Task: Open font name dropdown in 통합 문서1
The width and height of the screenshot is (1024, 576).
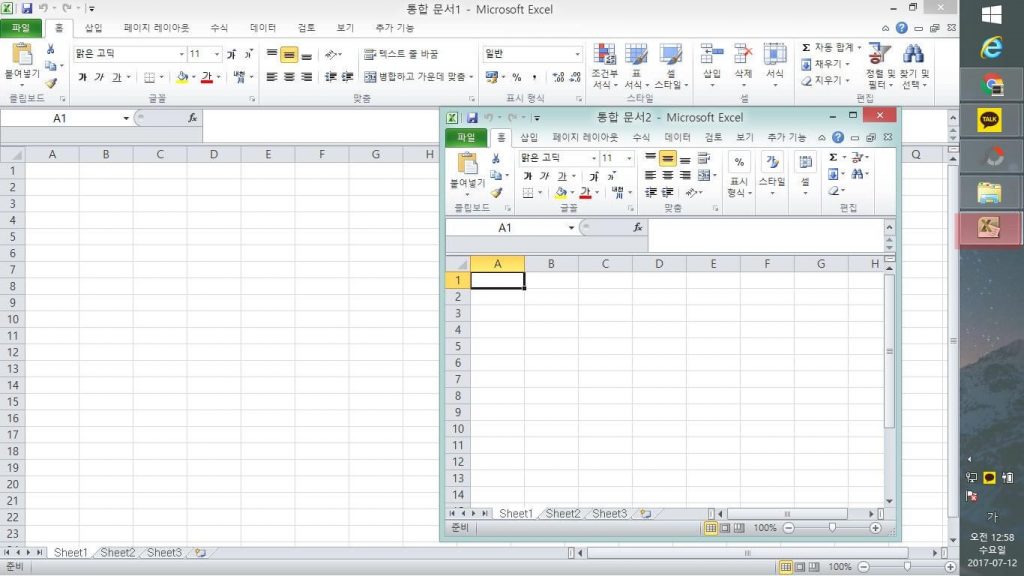Action: tap(182, 54)
